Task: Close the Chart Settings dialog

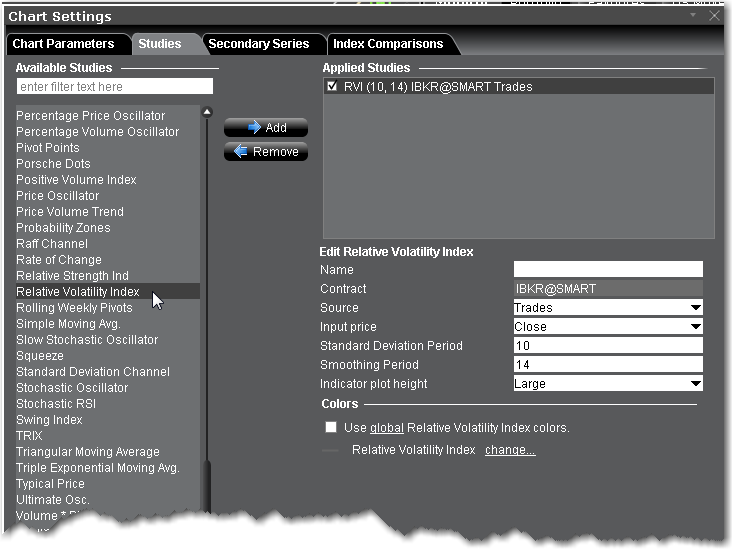Action: (714, 16)
